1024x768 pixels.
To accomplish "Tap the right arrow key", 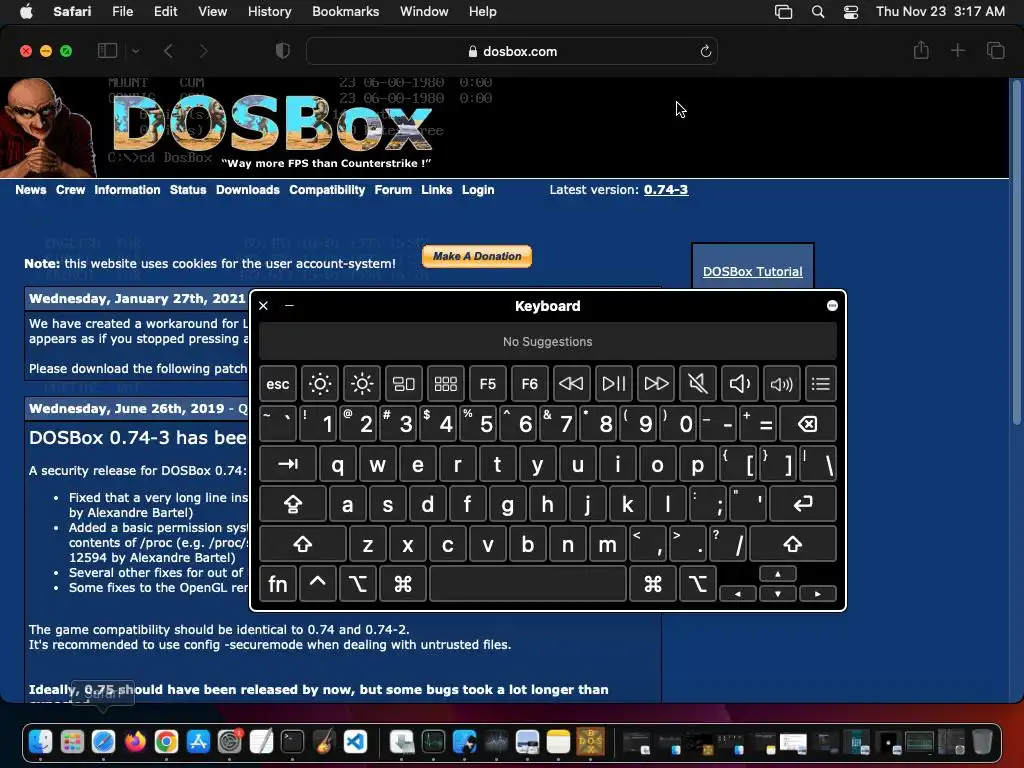I will [818, 594].
